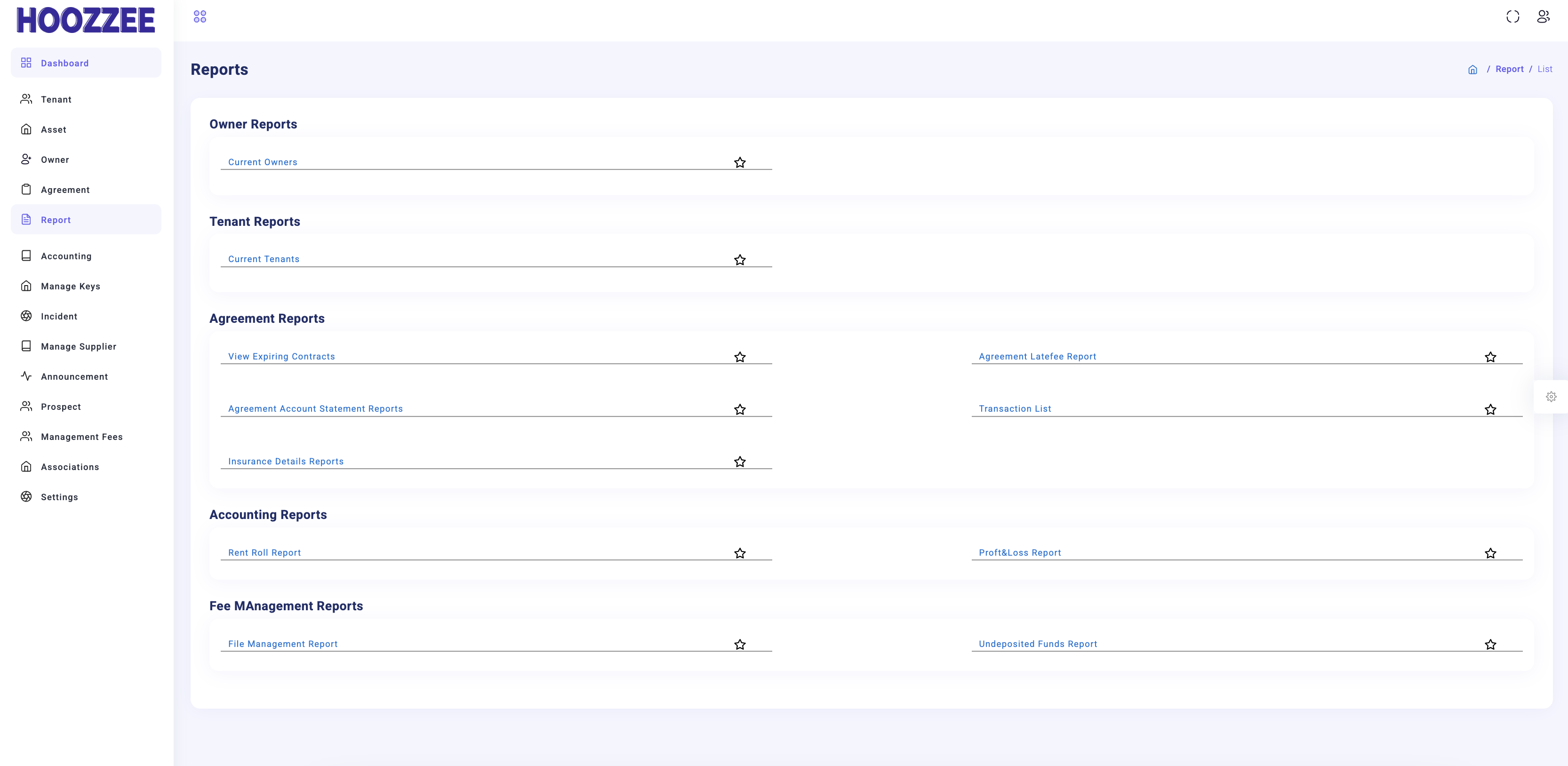This screenshot has width=1568, height=766.
Task: Select Management Fees in the sidebar
Action: [x=81, y=437]
